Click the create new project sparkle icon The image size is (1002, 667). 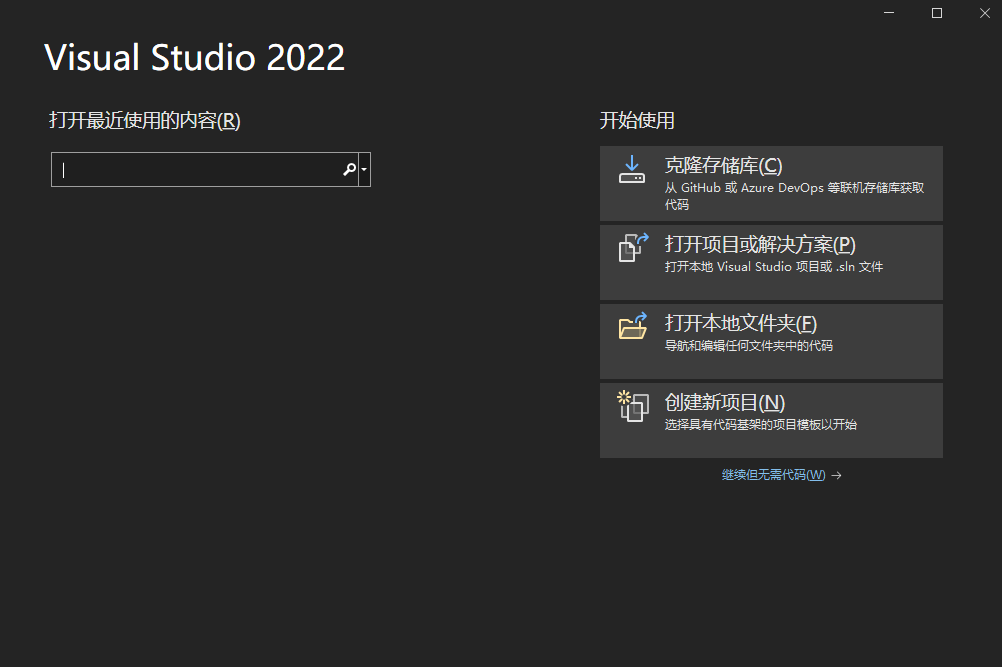(x=633, y=406)
